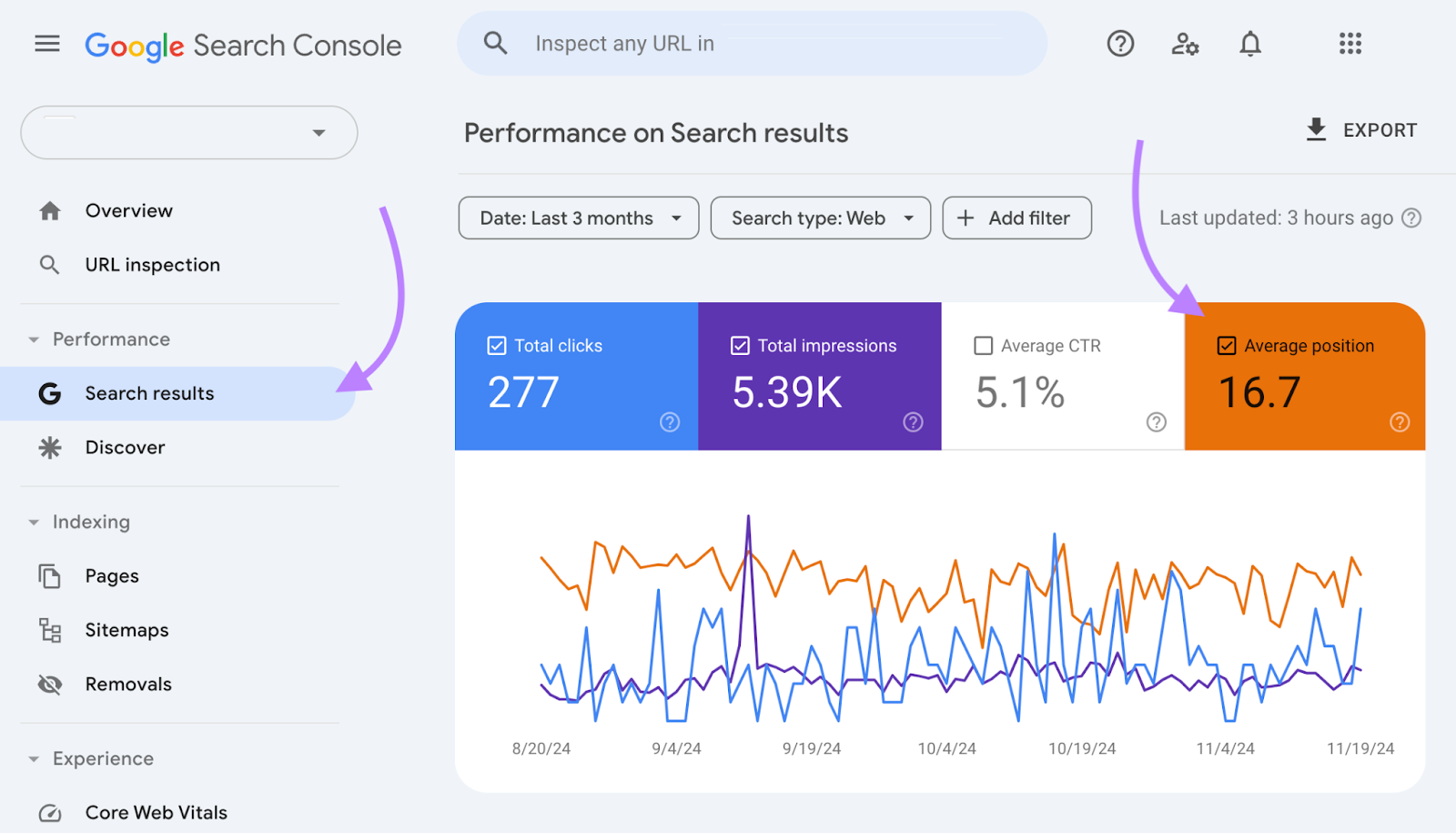Collapse the Indexing section
The width and height of the screenshot is (1456, 833).
point(33,522)
